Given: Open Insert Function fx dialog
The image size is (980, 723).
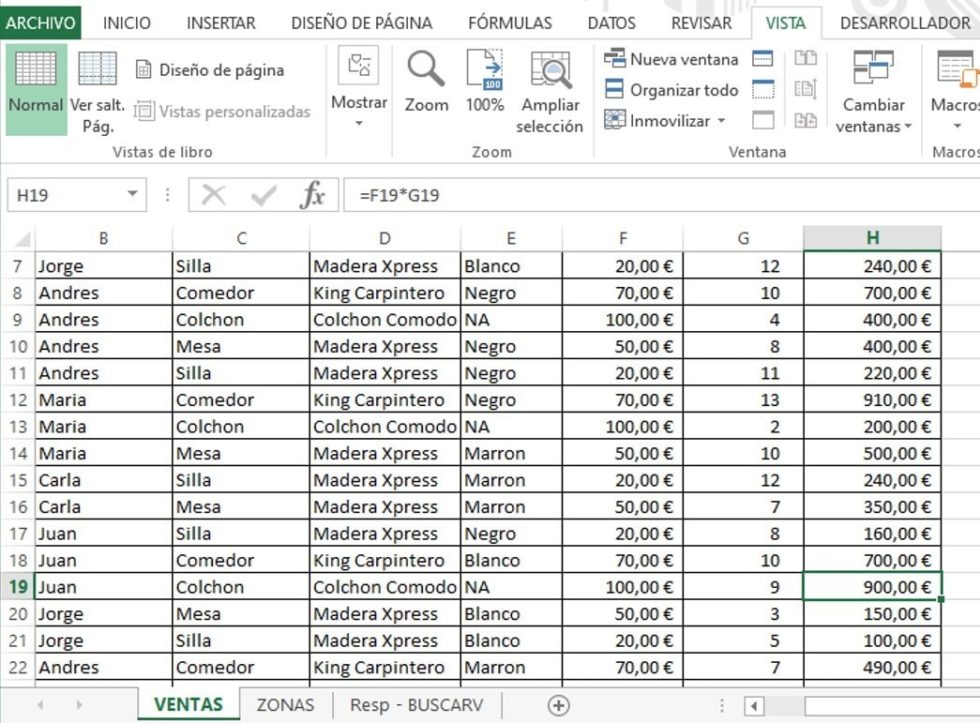Looking at the screenshot, I should pyautogui.click(x=312, y=195).
